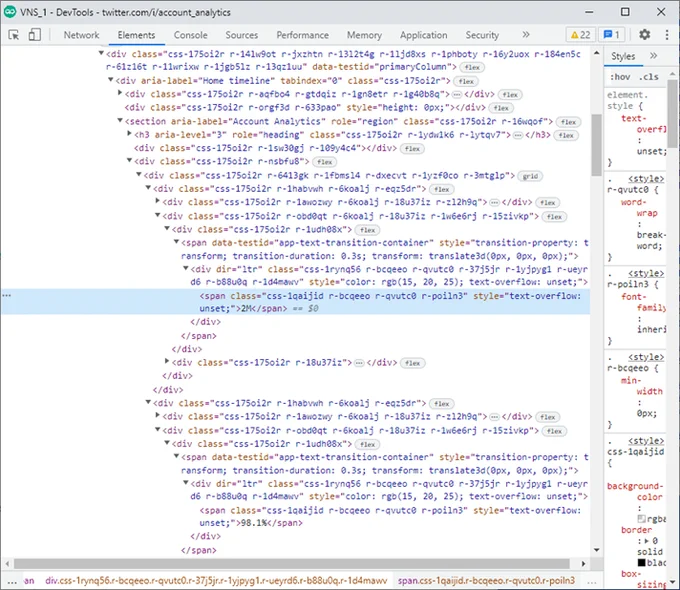
Task: Select the Elements tab
Action: click(x=136, y=35)
